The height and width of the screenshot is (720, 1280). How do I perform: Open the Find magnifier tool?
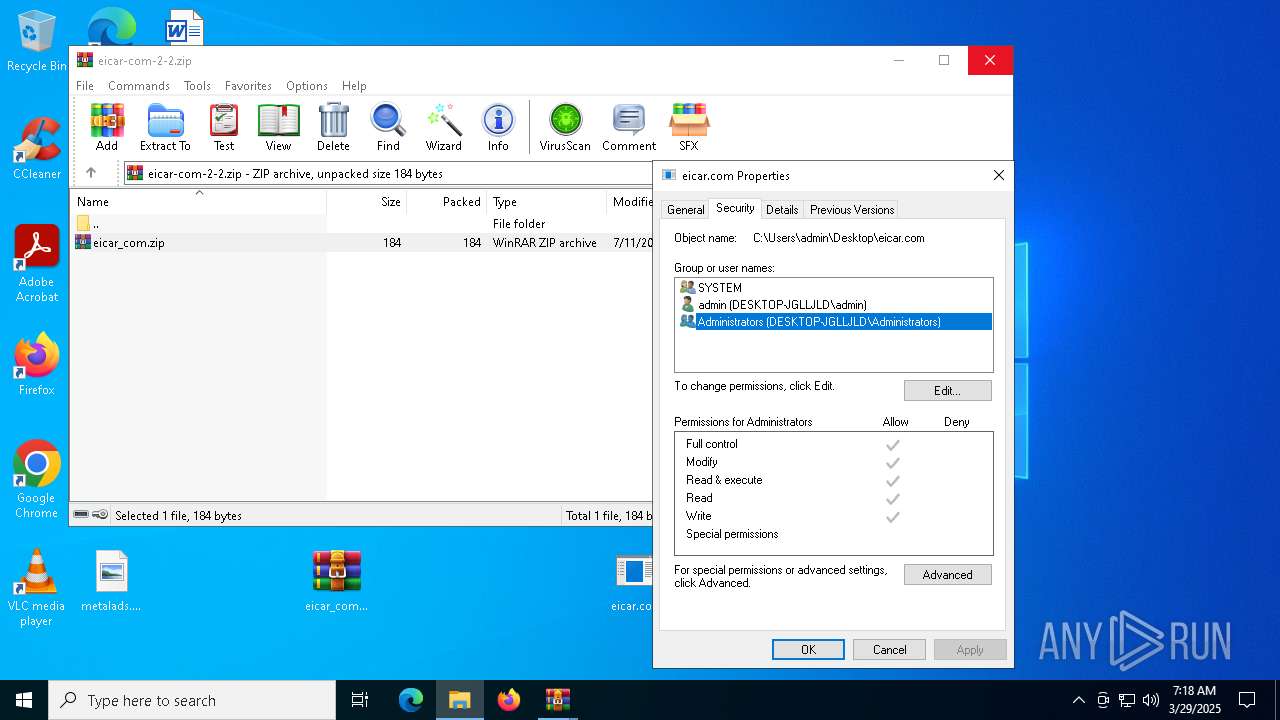click(x=388, y=127)
